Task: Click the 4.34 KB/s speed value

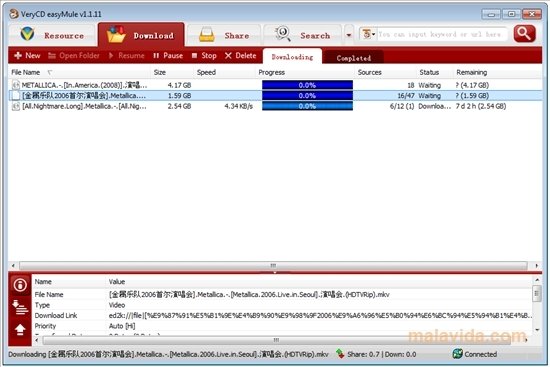Action: click(239, 106)
